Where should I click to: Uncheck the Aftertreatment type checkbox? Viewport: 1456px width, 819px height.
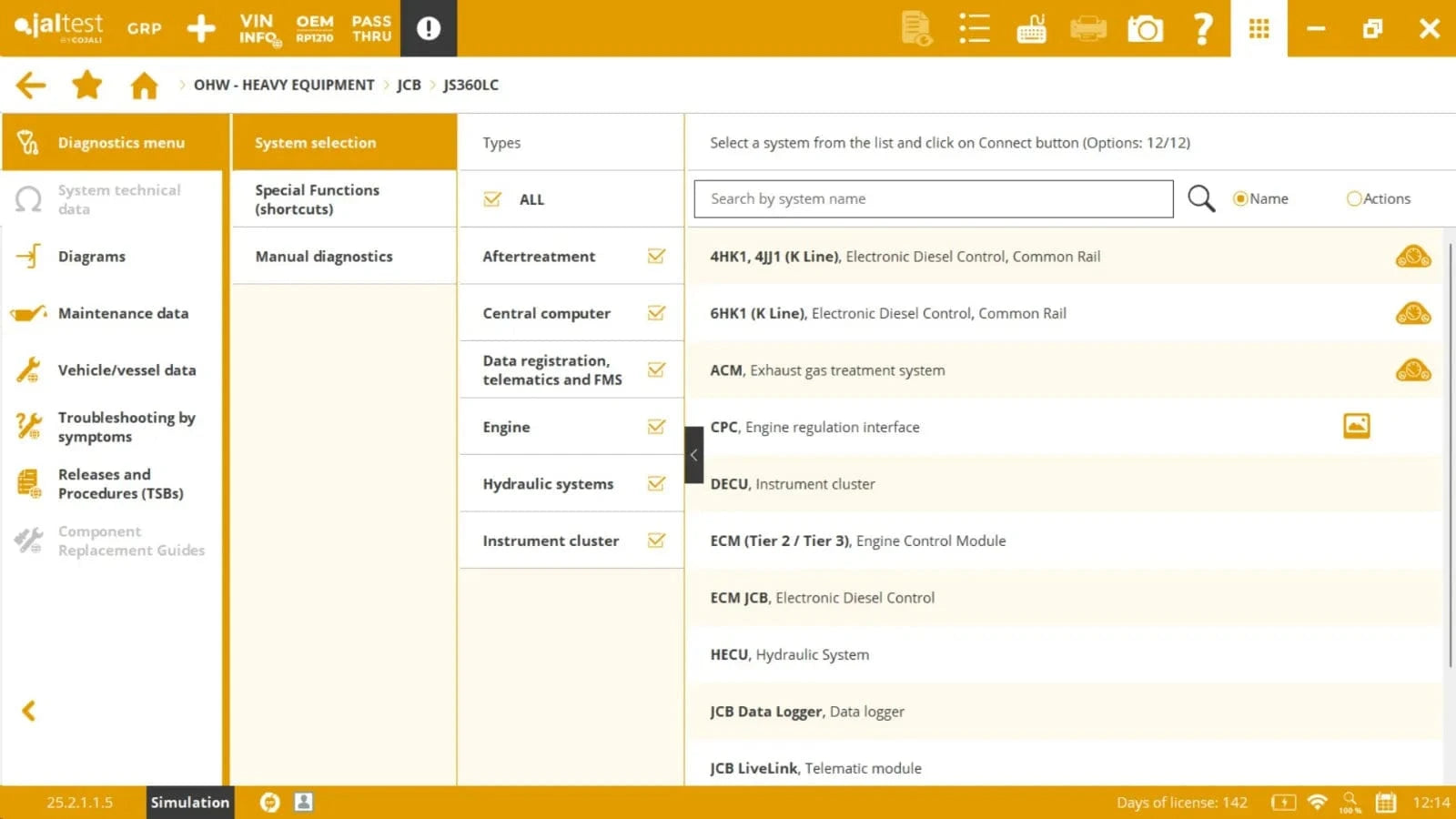[656, 257]
